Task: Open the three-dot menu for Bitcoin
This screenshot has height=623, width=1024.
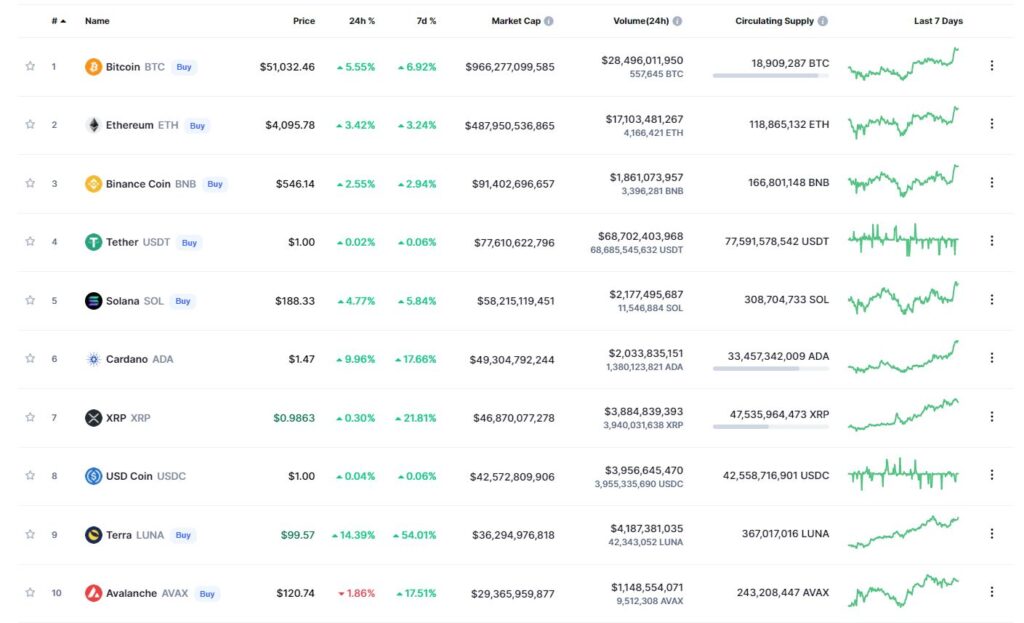Action: [x=991, y=65]
